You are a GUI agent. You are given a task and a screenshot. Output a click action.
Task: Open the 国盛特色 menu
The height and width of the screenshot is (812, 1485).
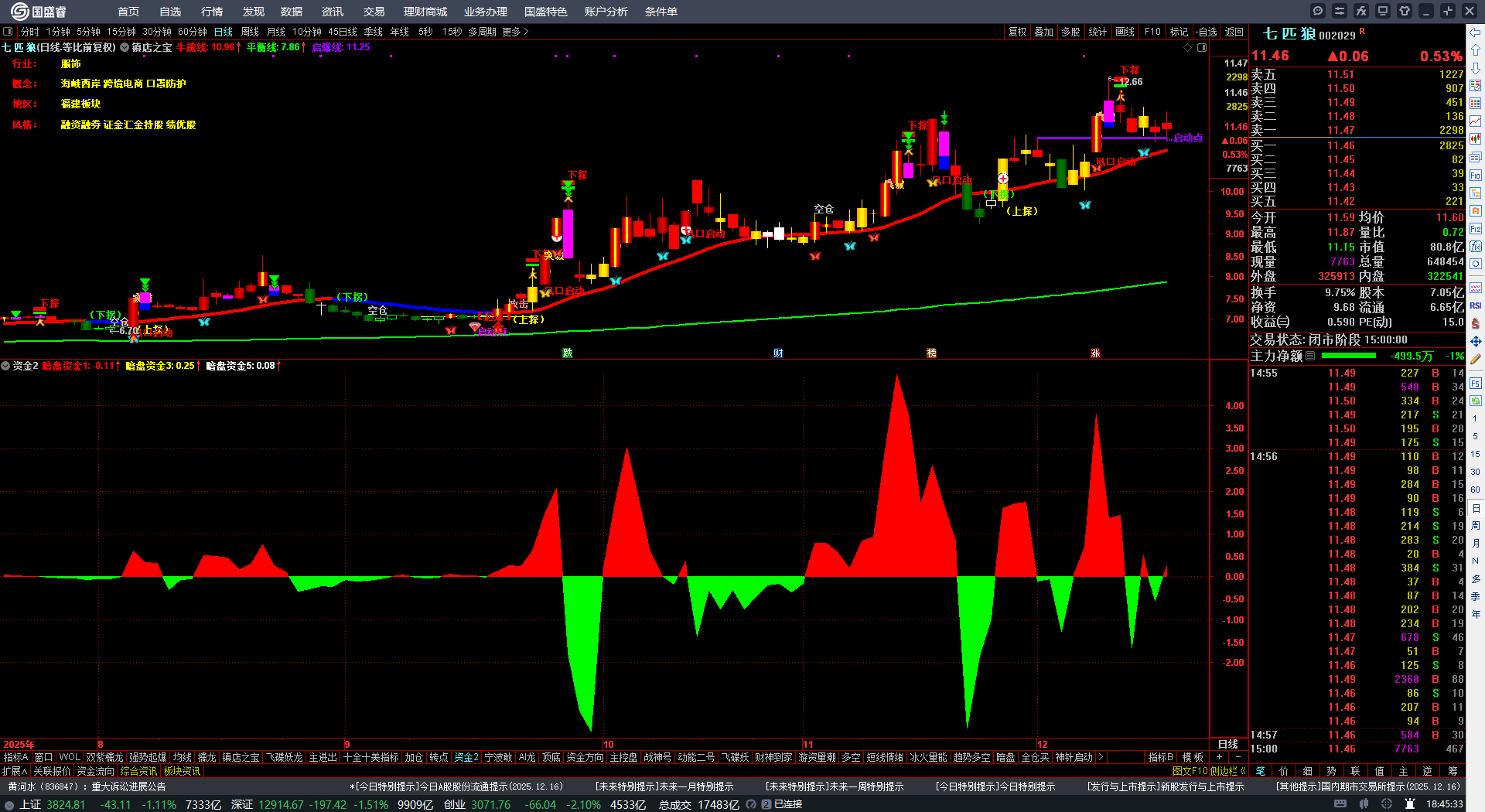point(546,12)
